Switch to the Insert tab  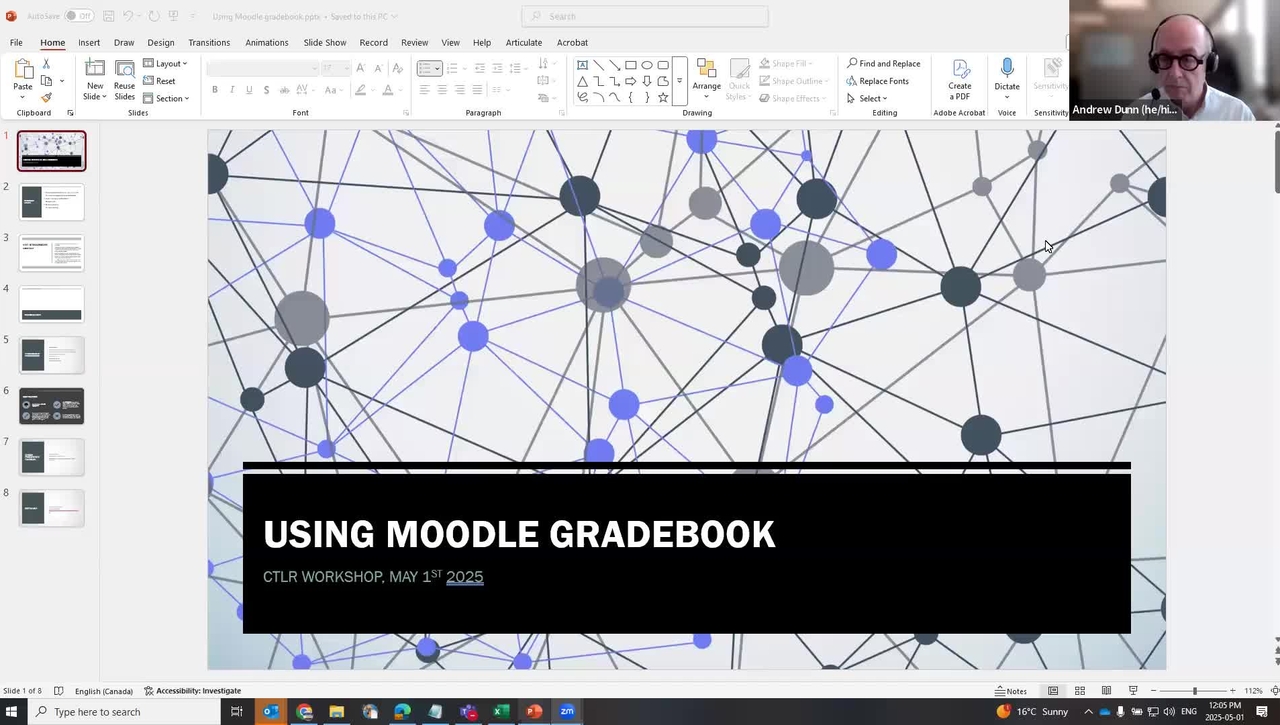[89, 43]
